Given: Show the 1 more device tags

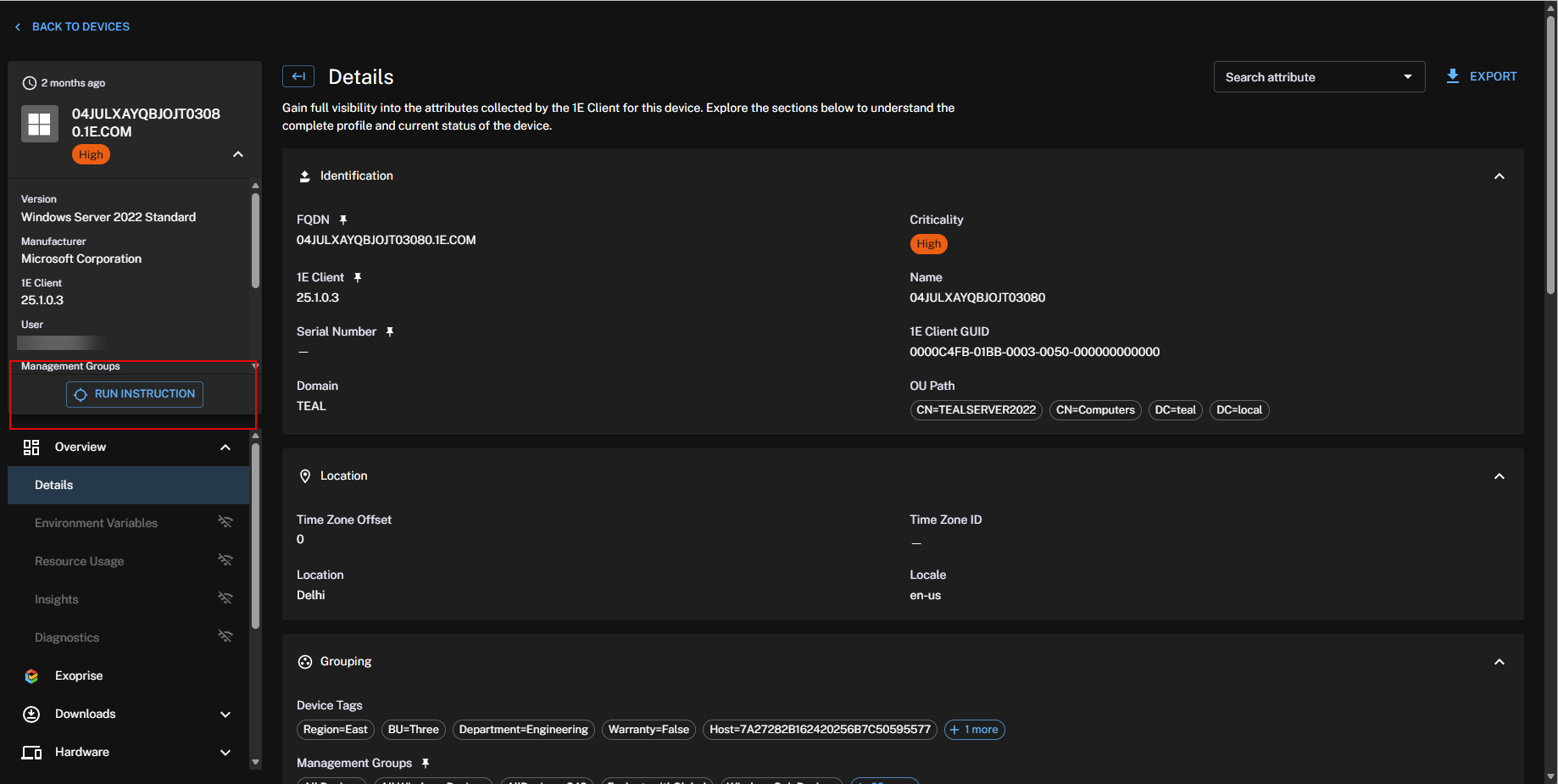Looking at the screenshot, I should 974,730.
